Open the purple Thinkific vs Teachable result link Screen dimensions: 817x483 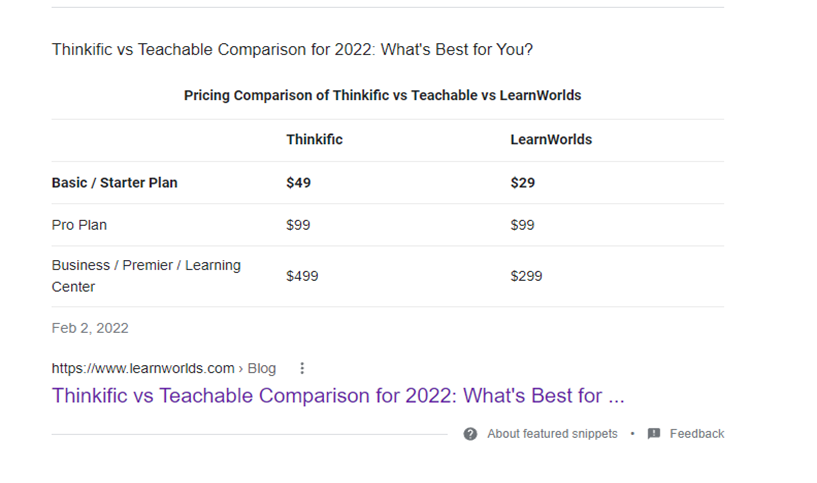pyautogui.click(x=338, y=395)
